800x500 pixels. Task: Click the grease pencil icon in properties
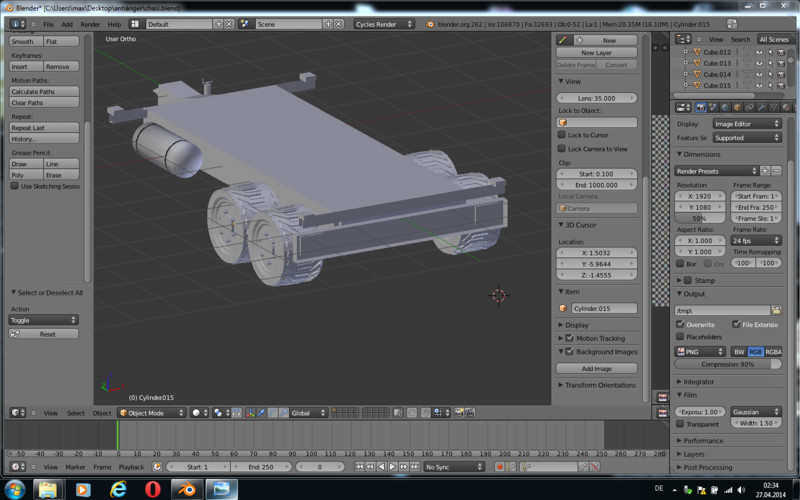pos(563,40)
